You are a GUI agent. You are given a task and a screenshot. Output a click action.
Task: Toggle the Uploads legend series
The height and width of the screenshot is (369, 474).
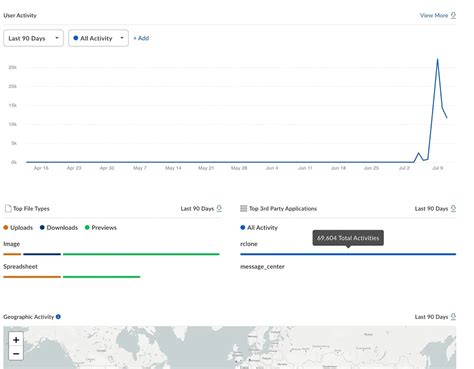pos(18,228)
